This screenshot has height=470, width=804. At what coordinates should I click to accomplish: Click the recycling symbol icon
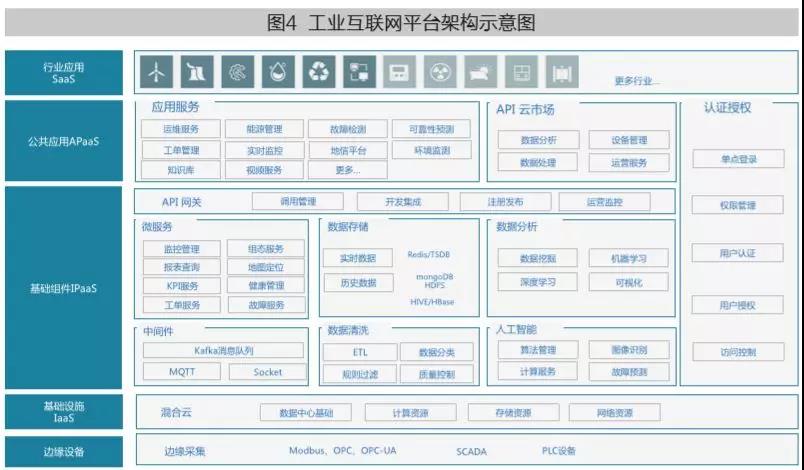pos(318,72)
